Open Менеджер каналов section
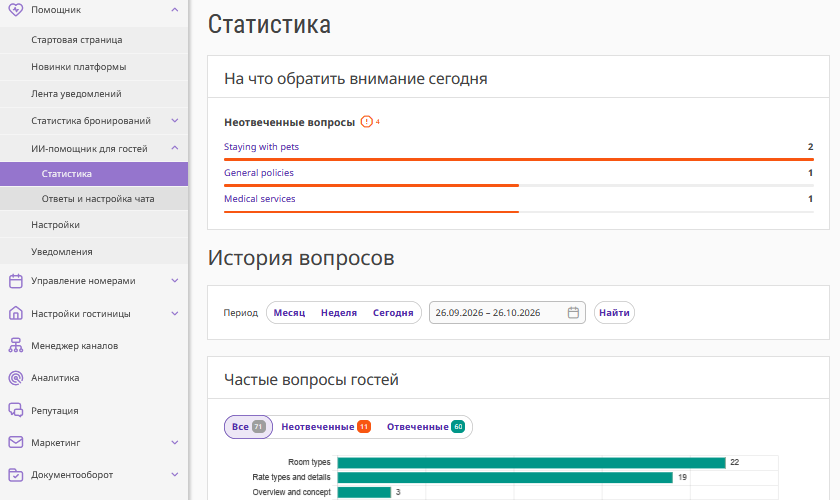Image resolution: width=840 pixels, height=500 pixels. click(x=94, y=346)
